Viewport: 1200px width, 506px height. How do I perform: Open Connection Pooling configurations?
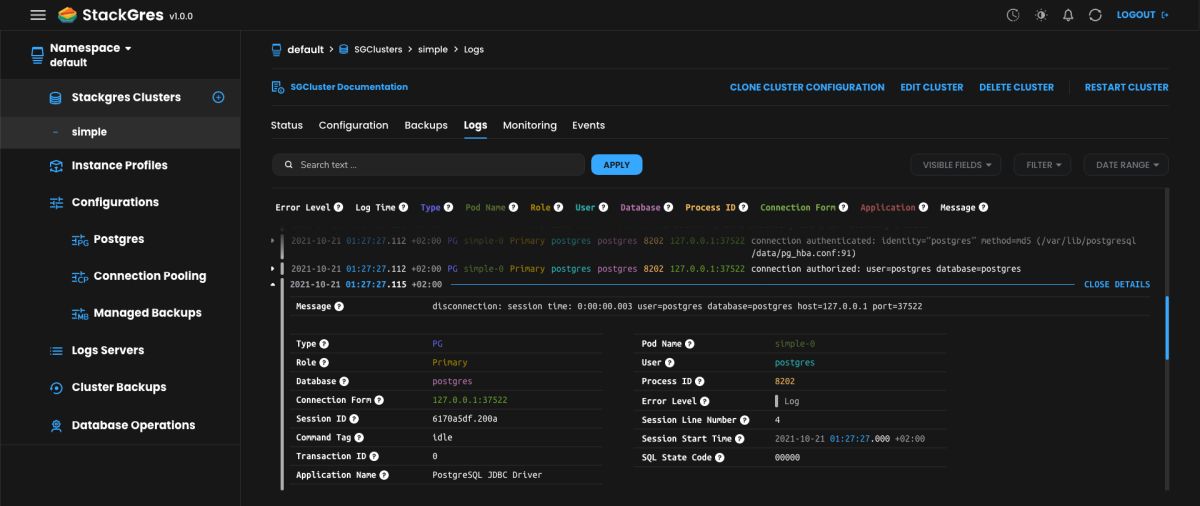149,276
